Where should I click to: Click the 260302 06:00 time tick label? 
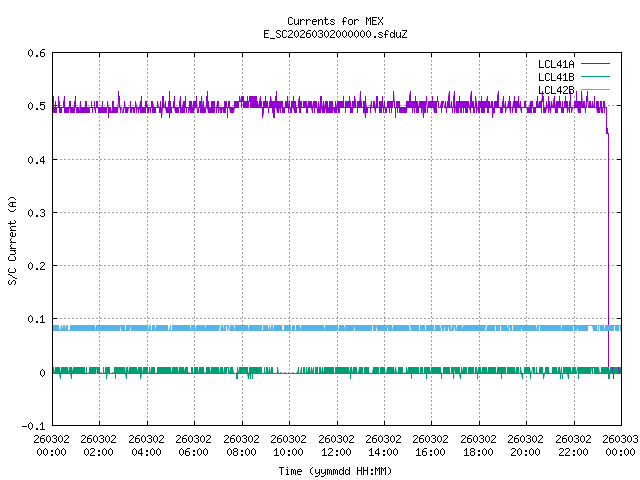pos(194,445)
